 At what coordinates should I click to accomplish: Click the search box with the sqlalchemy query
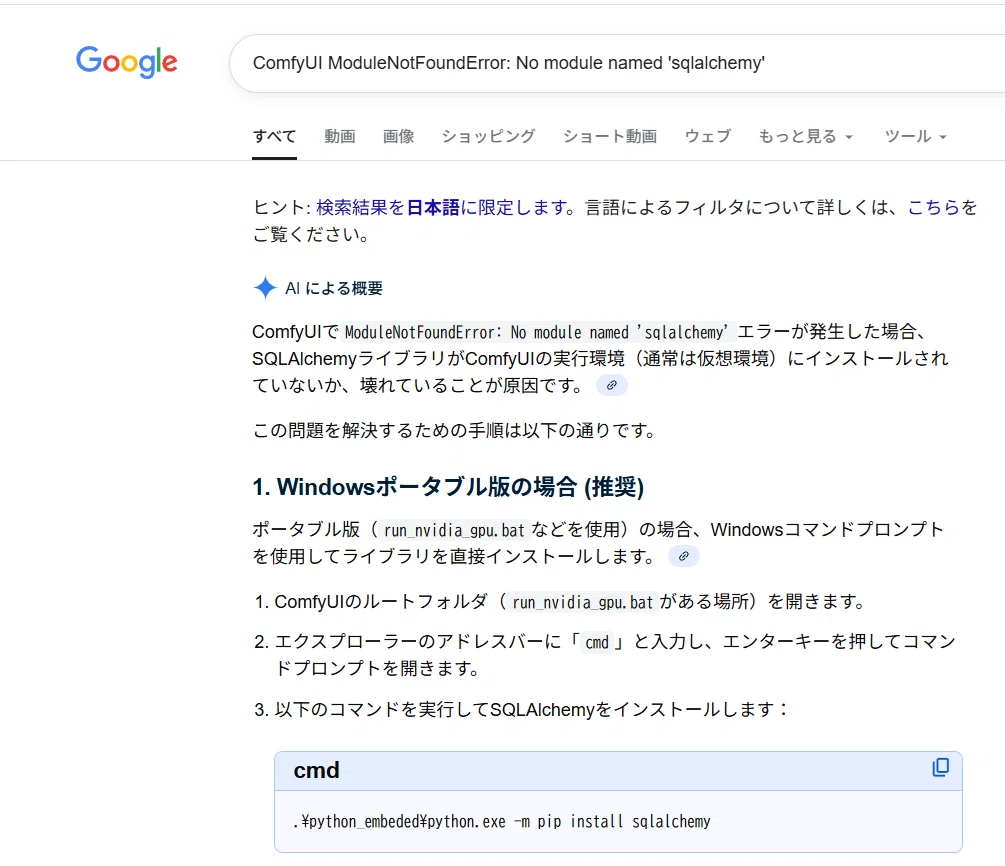[x=617, y=63]
